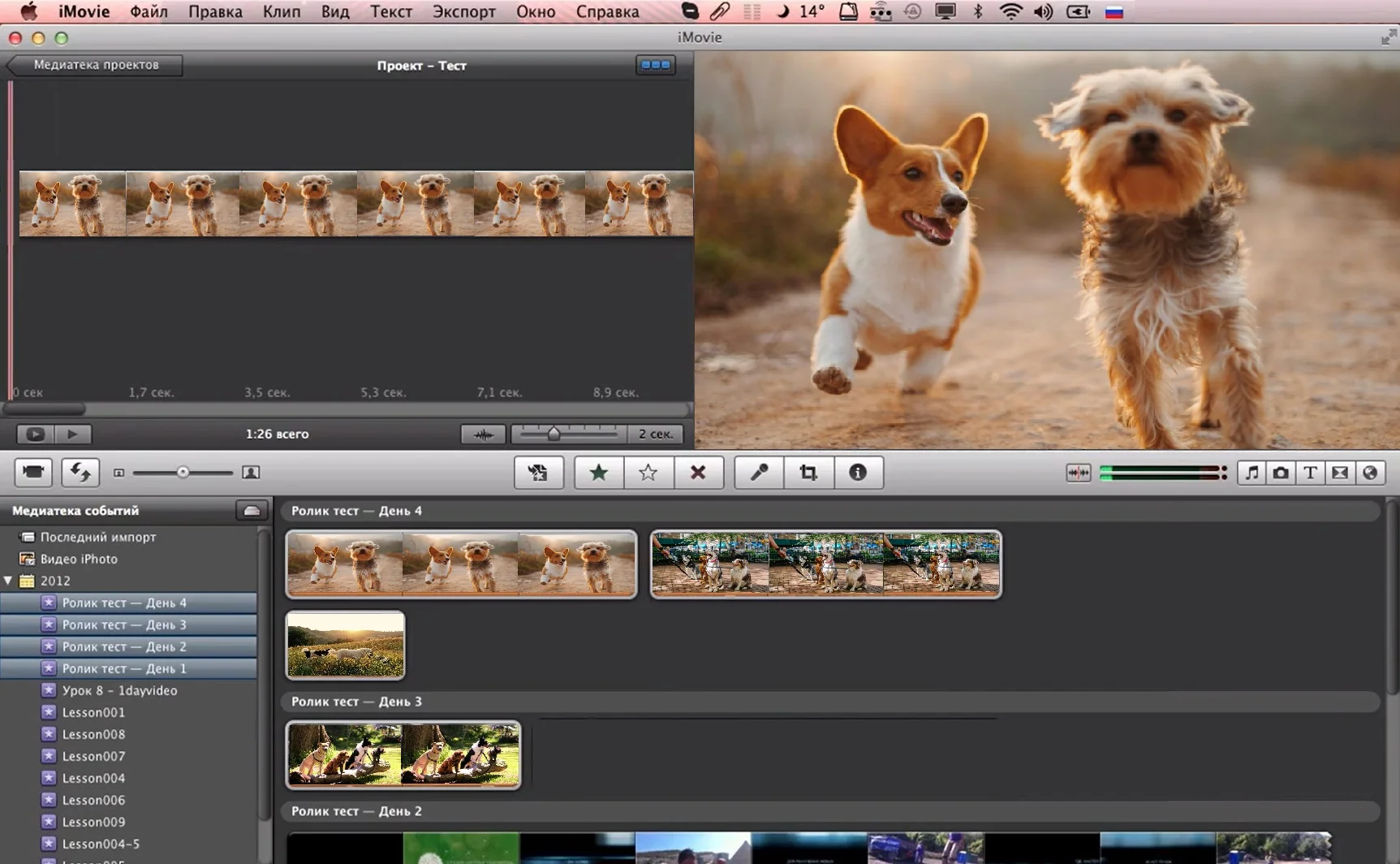Open the Экспорт menu
The height and width of the screenshot is (864, 1400).
click(x=463, y=11)
